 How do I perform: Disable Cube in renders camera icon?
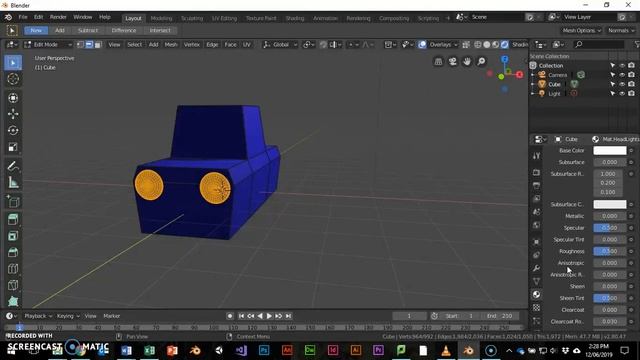631,84
